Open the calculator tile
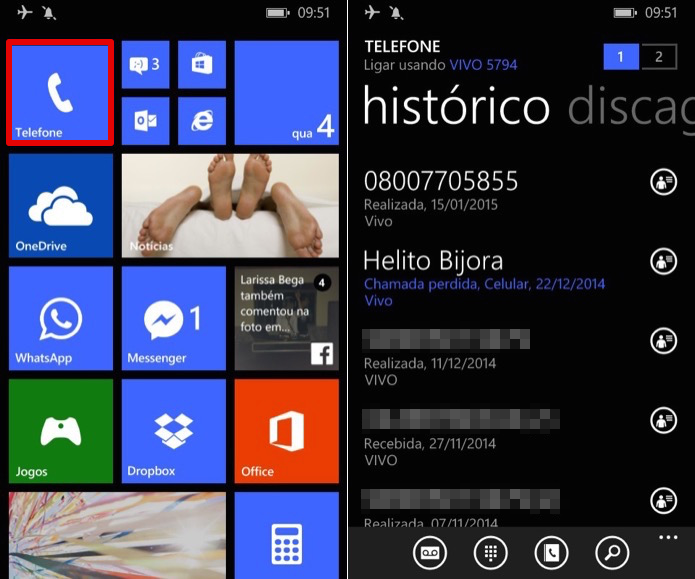 pos(287,535)
